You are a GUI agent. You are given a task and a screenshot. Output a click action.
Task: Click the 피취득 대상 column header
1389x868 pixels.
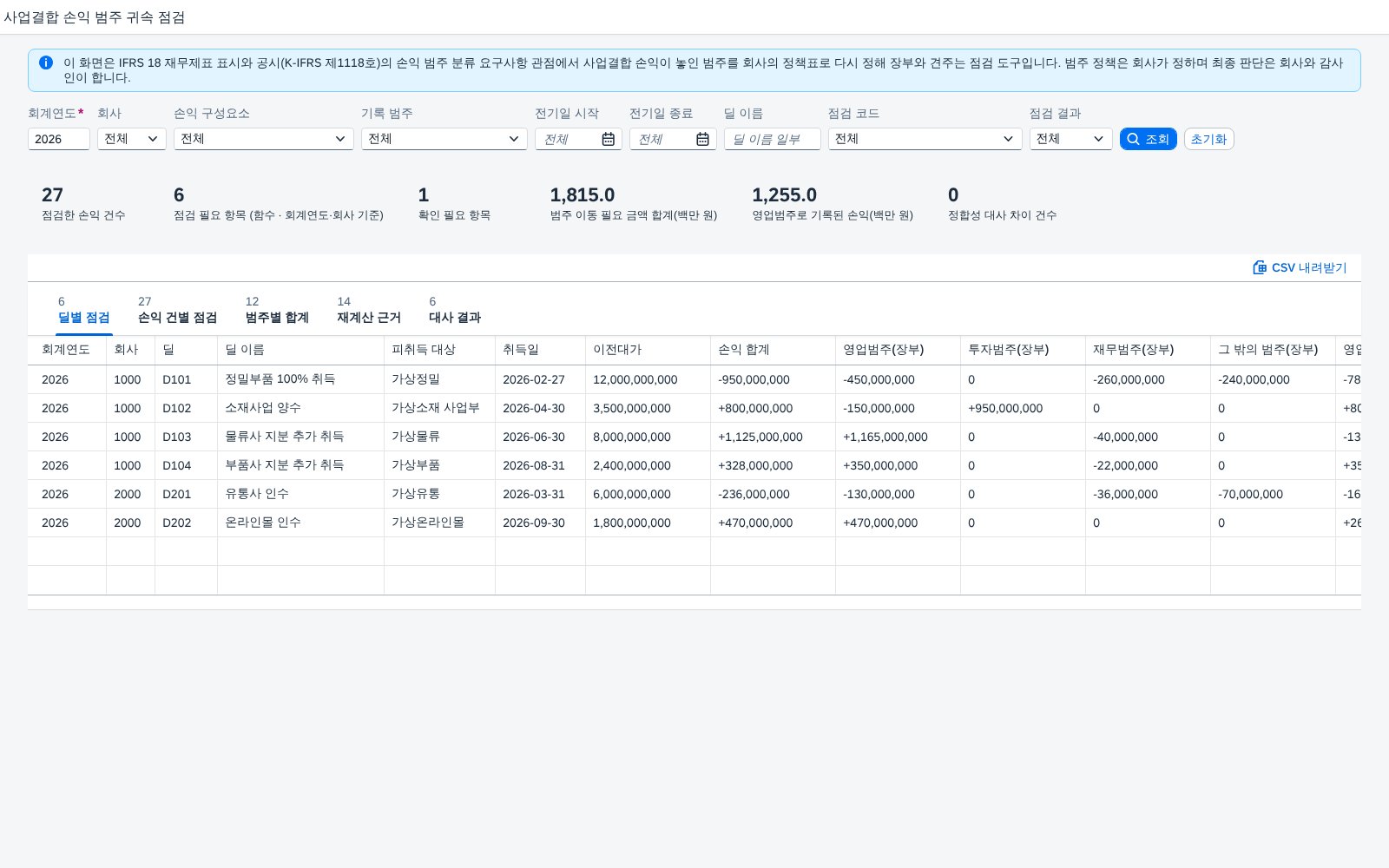click(439, 350)
